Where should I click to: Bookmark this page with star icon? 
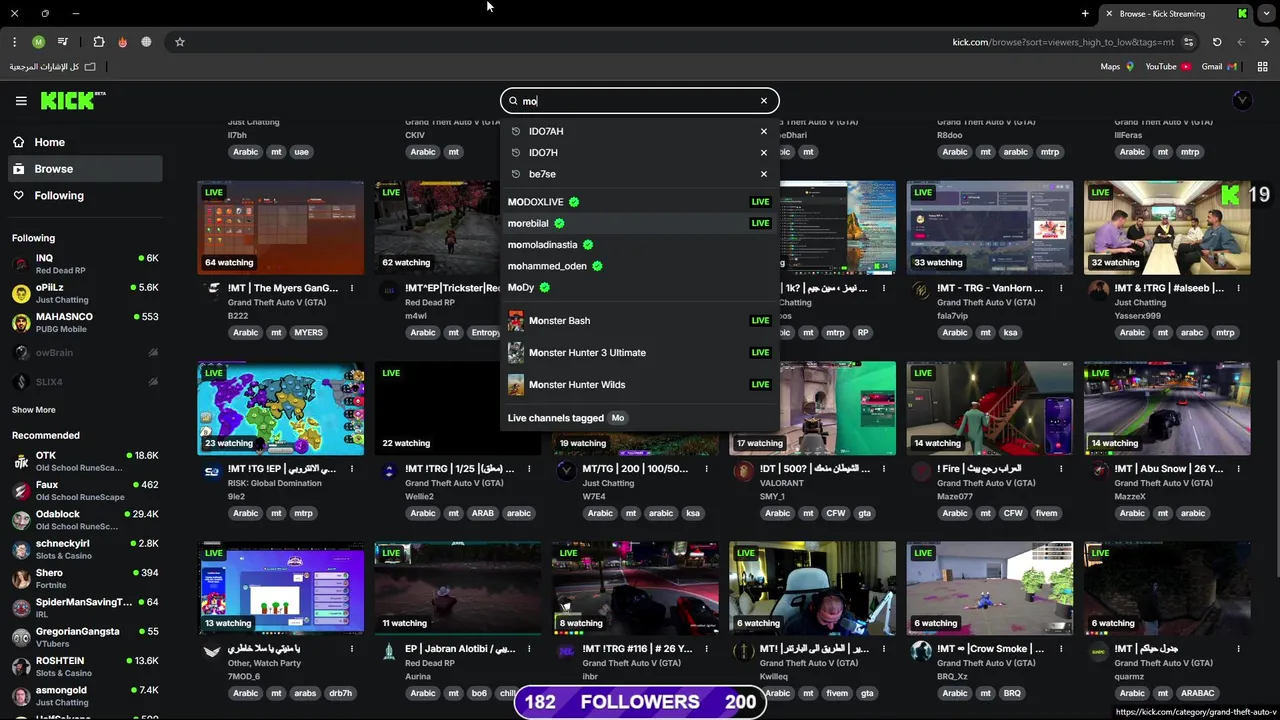[180, 42]
